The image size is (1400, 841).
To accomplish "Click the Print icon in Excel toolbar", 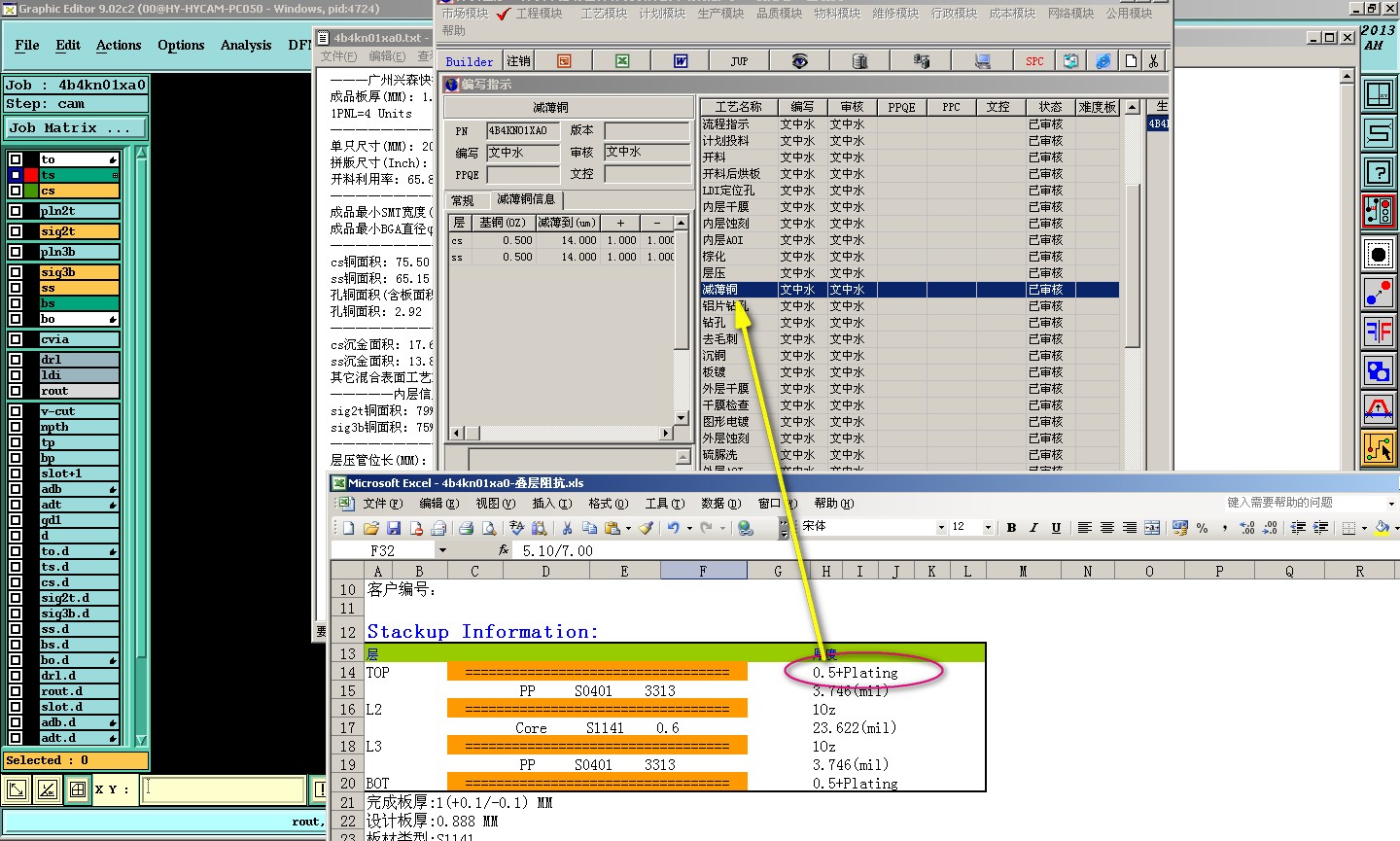I will (x=466, y=527).
